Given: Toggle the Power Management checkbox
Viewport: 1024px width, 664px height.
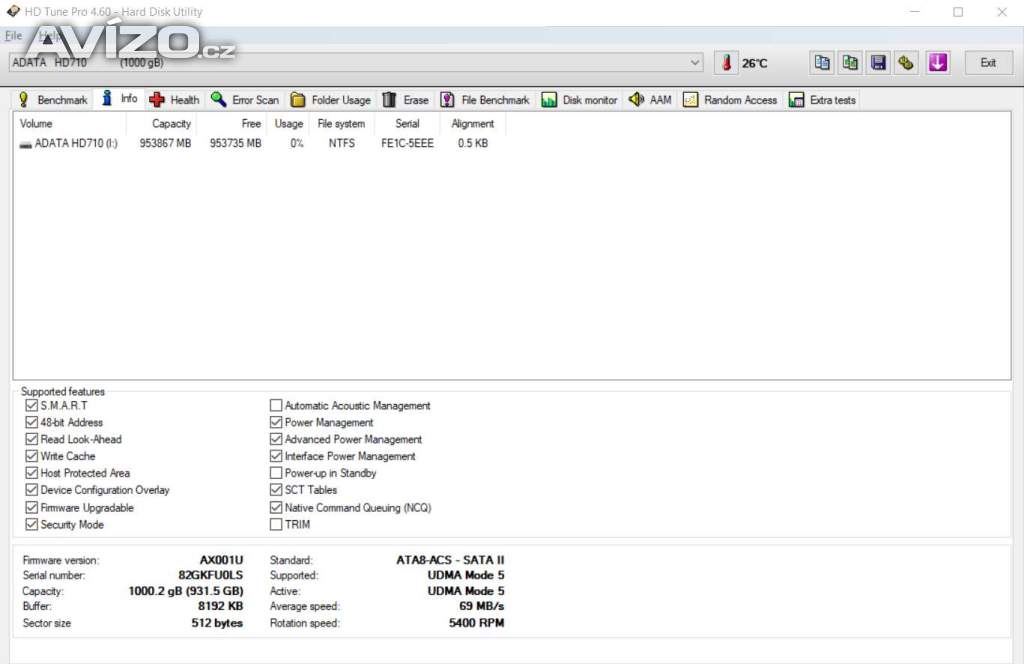Looking at the screenshot, I should point(276,422).
